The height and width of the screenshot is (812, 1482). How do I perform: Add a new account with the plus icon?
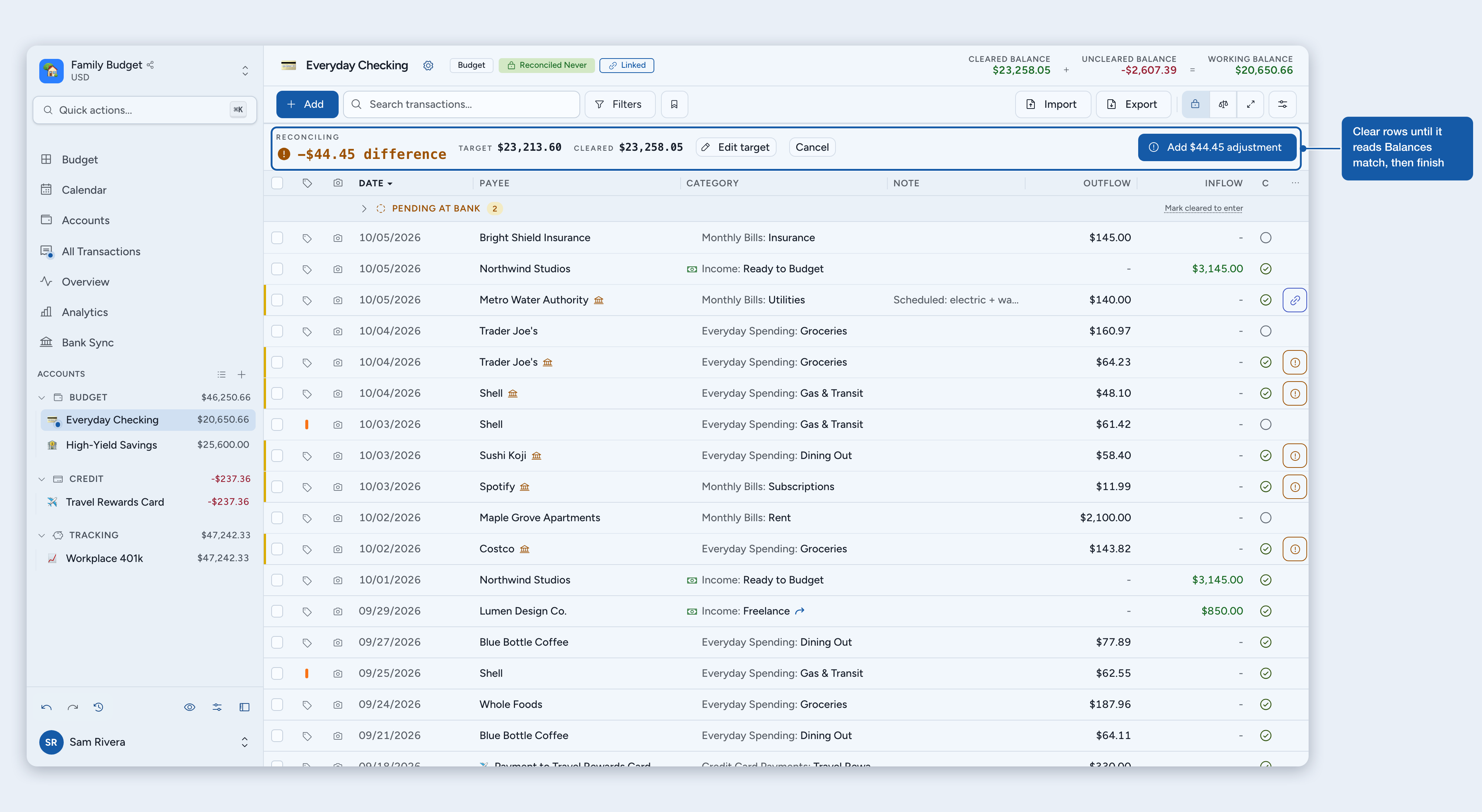242,375
